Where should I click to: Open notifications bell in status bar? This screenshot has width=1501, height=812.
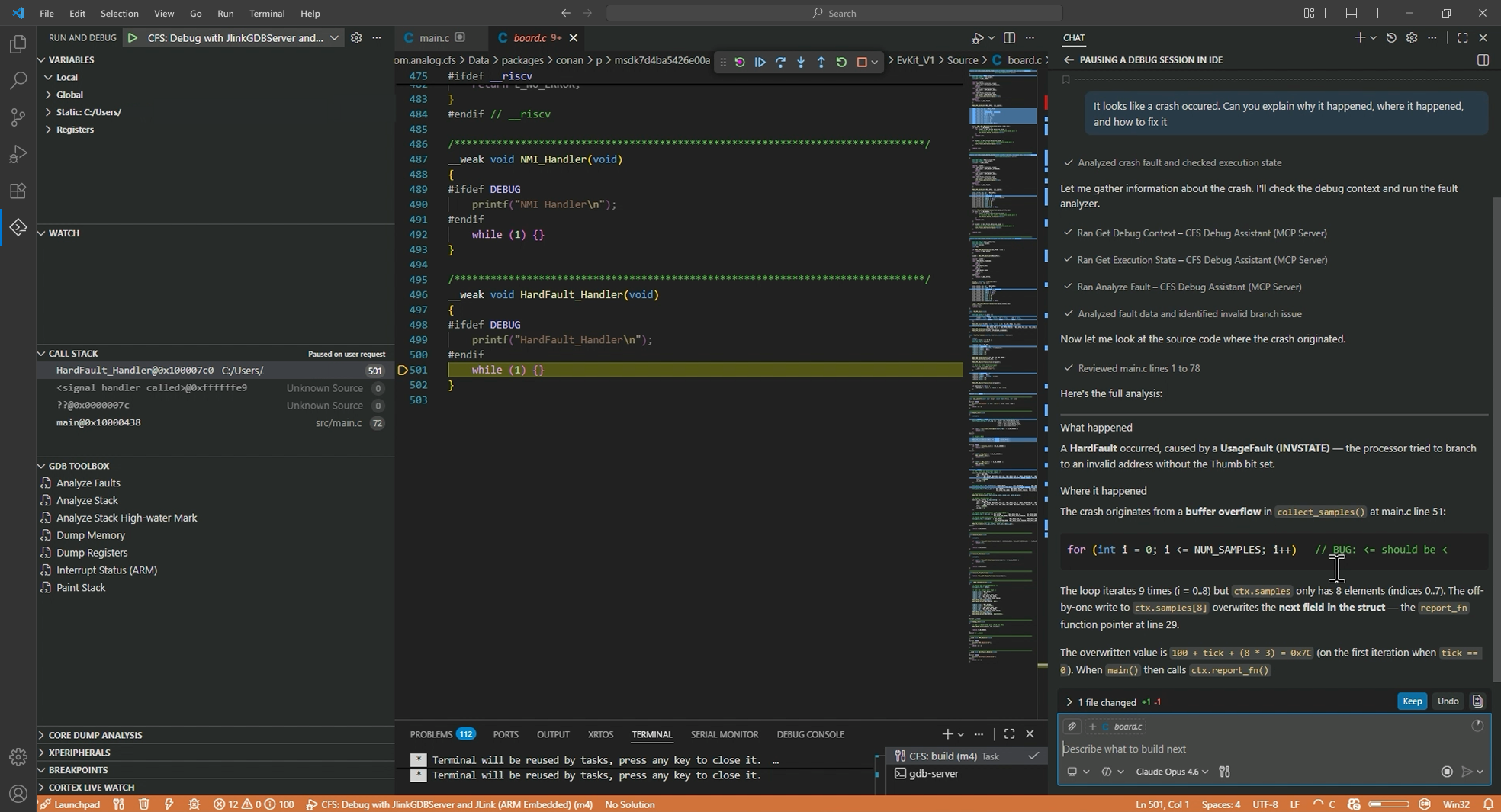click(1488, 804)
